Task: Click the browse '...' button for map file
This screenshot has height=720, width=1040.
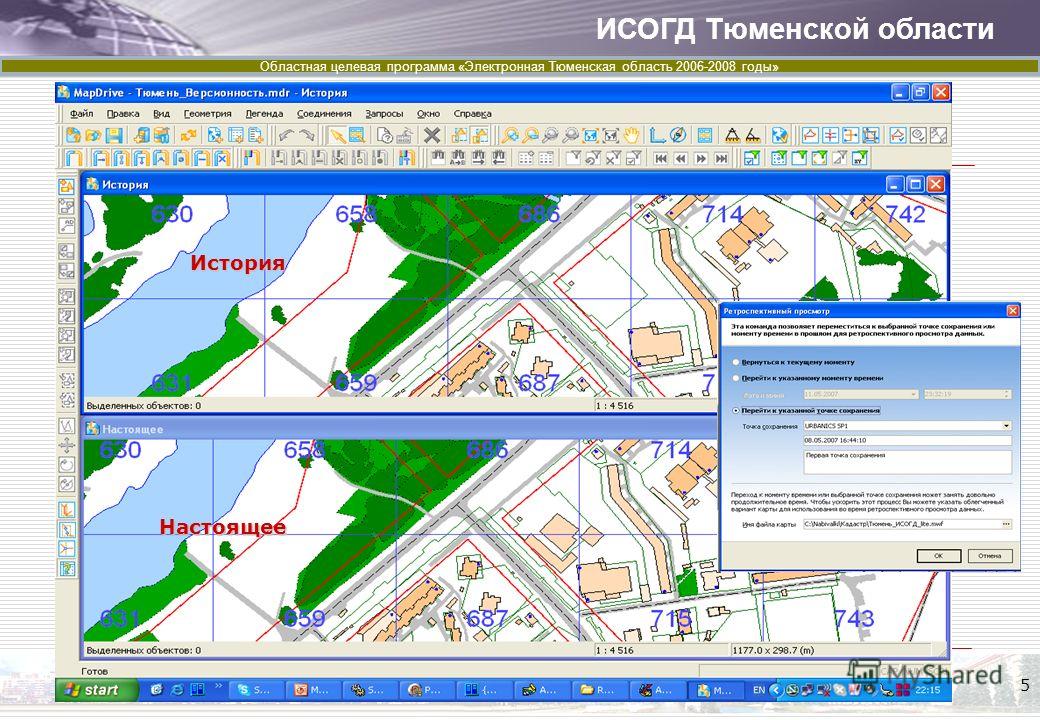Action: click(1007, 524)
